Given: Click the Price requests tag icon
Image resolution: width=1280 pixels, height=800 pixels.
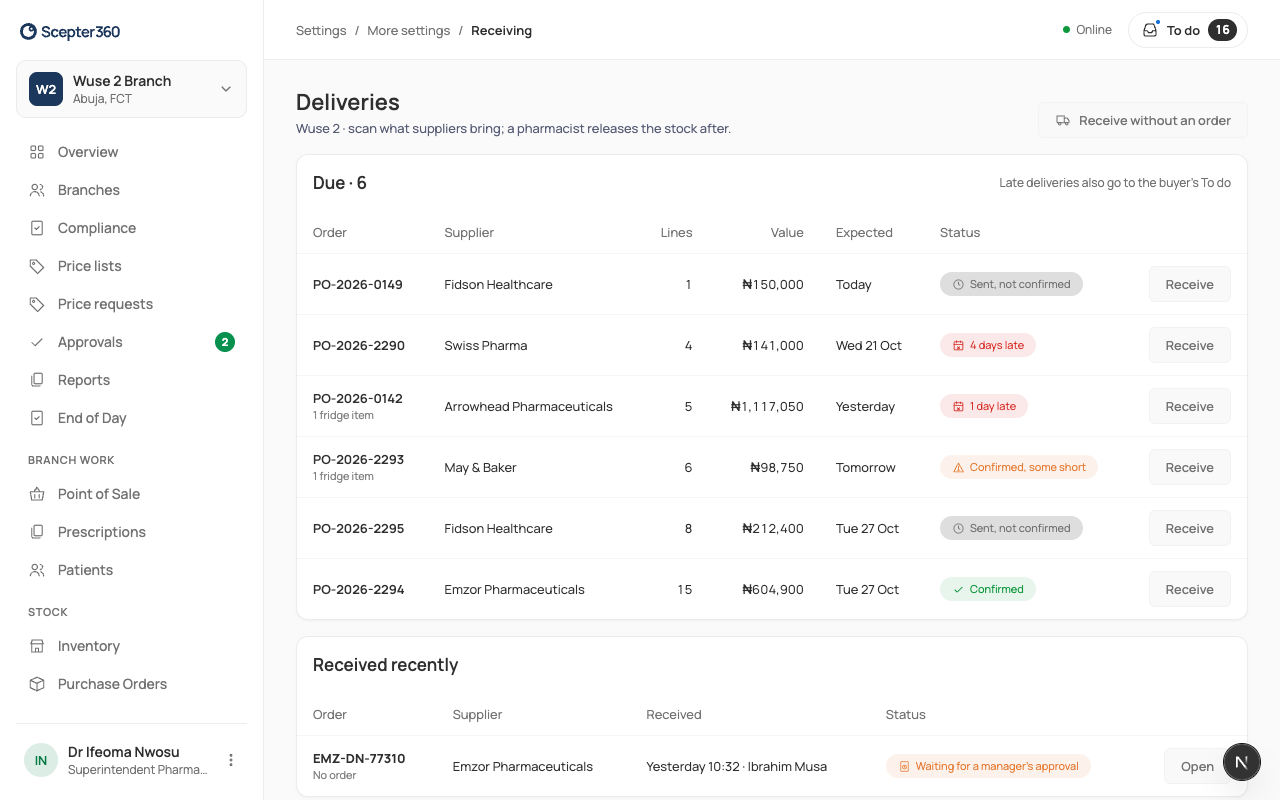Looking at the screenshot, I should coord(37,304).
